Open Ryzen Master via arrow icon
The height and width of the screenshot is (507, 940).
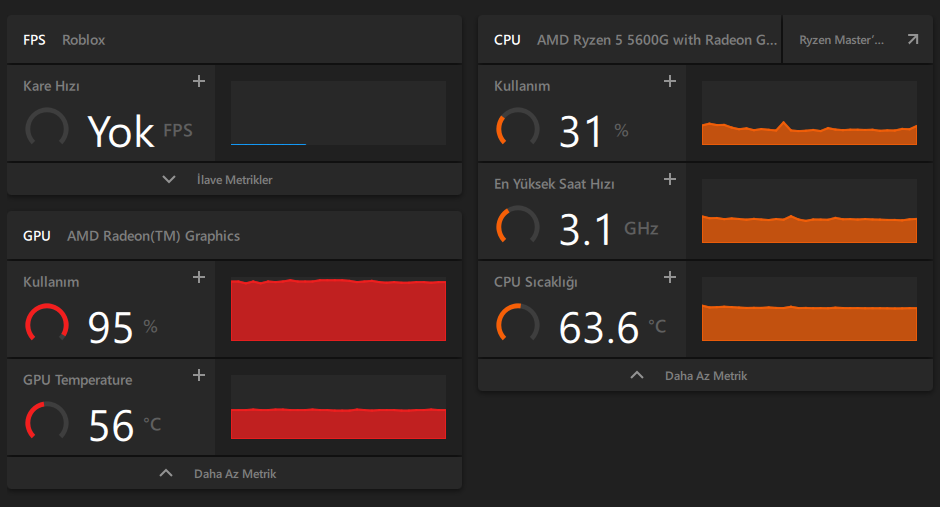[912, 40]
